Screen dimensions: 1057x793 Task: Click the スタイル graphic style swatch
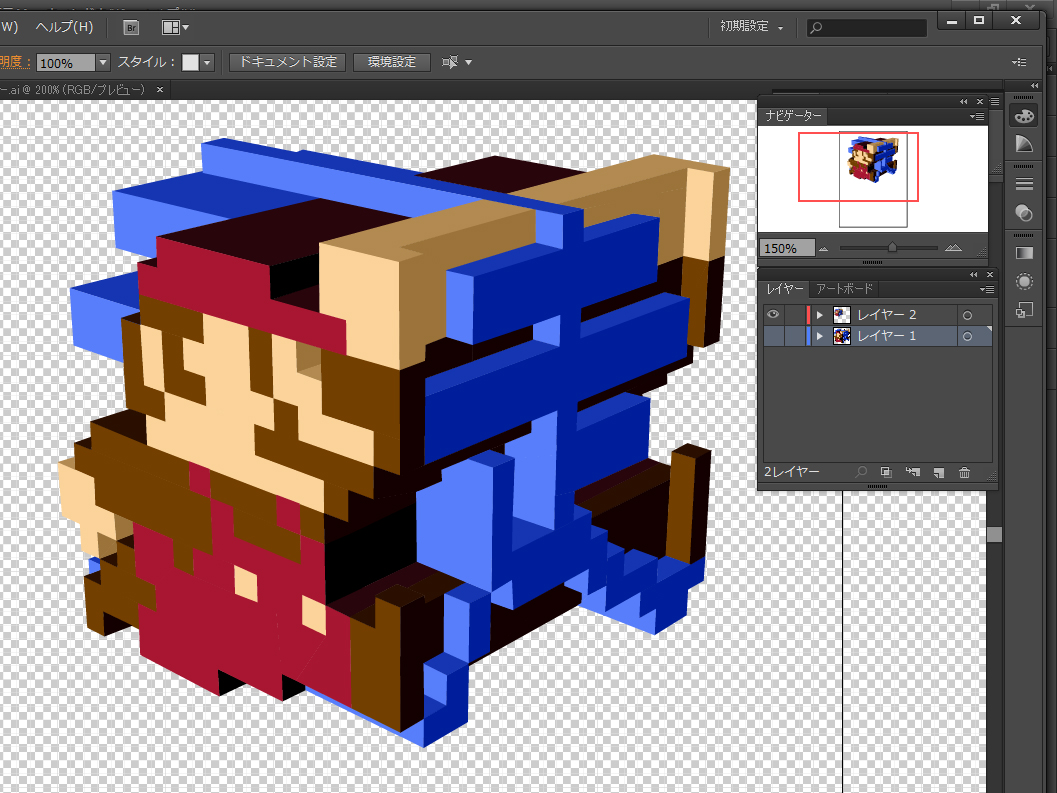coord(190,62)
